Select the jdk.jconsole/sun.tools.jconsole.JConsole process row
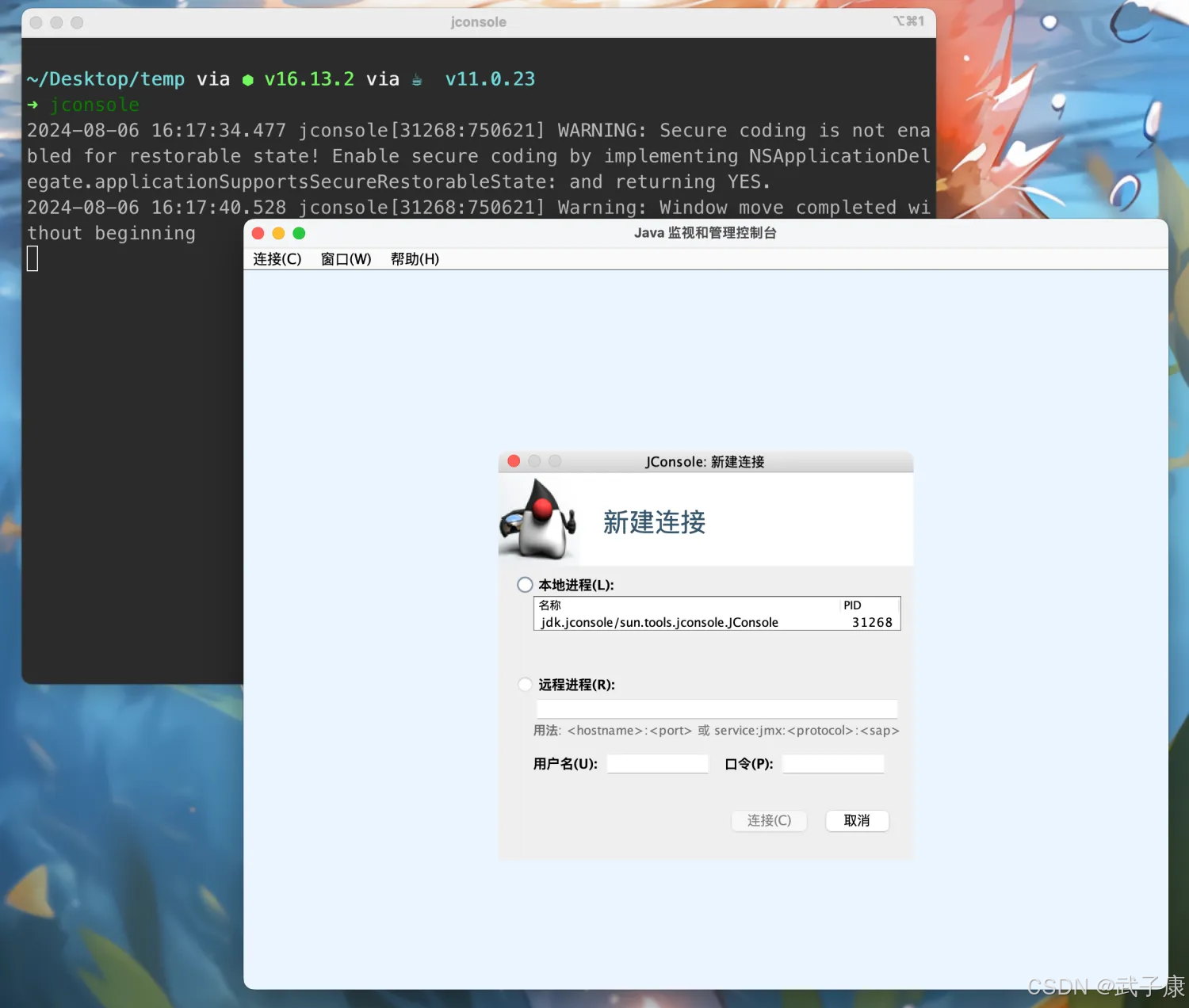This screenshot has width=1189, height=1008. click(x=717, y=622)
